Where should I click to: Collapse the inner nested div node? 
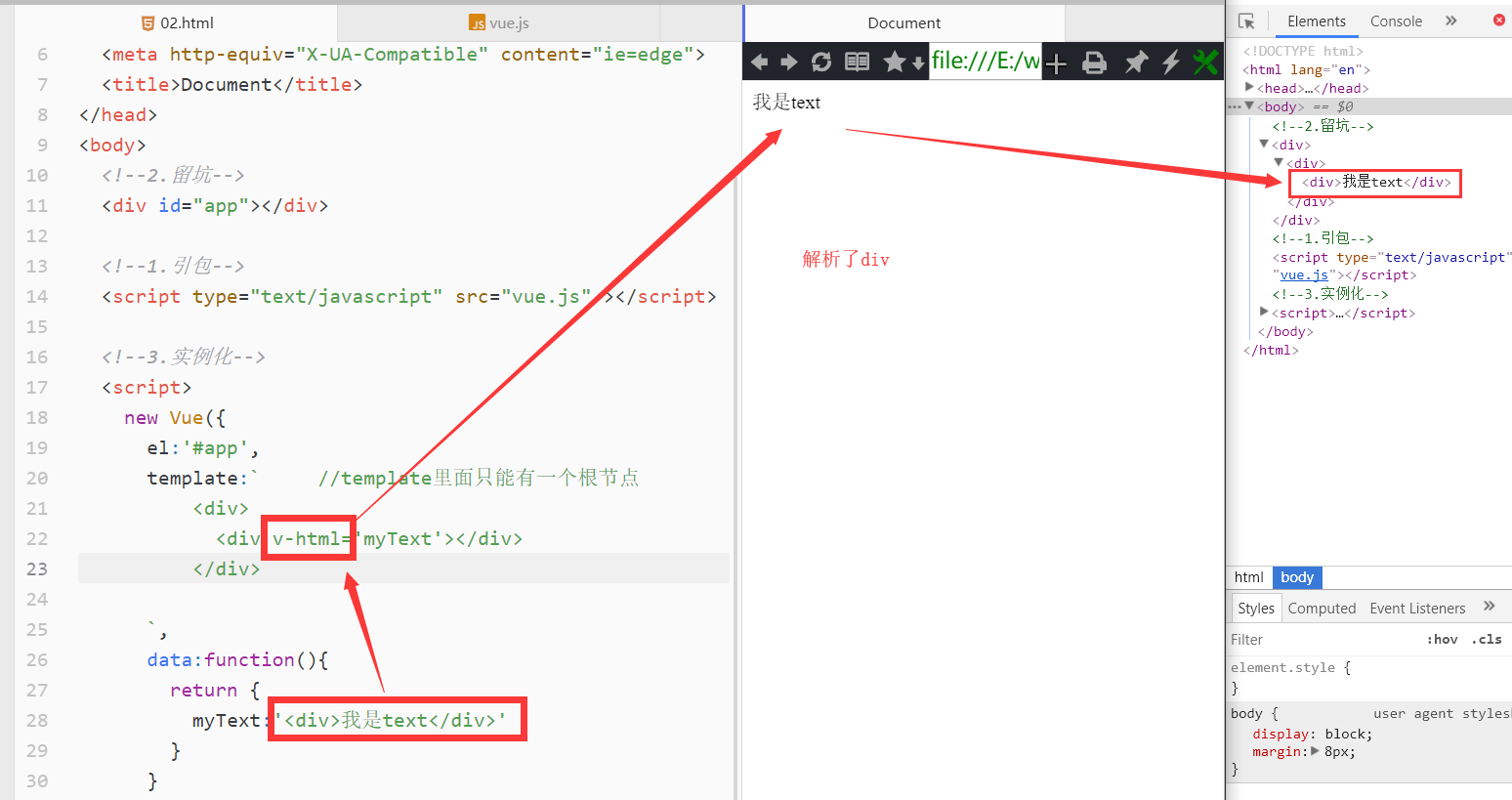point(1279,162)
